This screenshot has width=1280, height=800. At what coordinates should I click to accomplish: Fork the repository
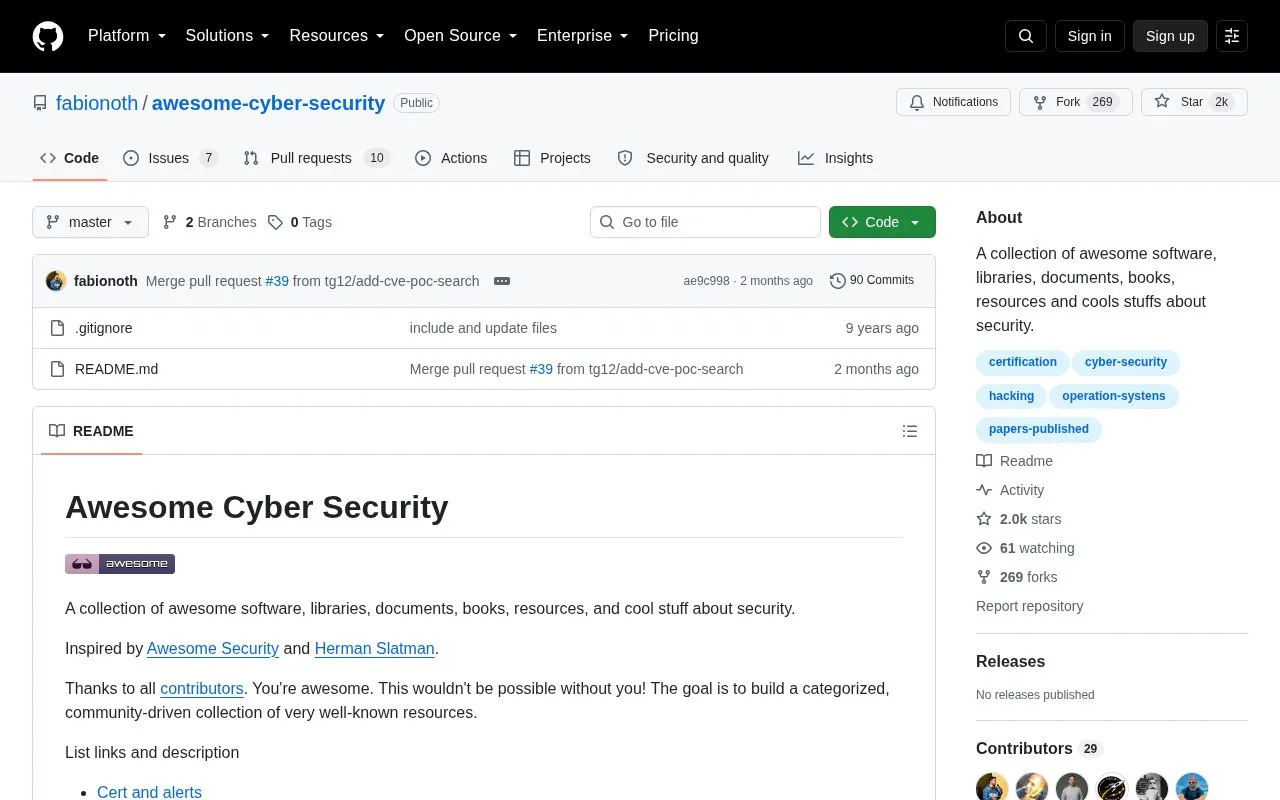pyautogui.click(x=1075, y=102)
